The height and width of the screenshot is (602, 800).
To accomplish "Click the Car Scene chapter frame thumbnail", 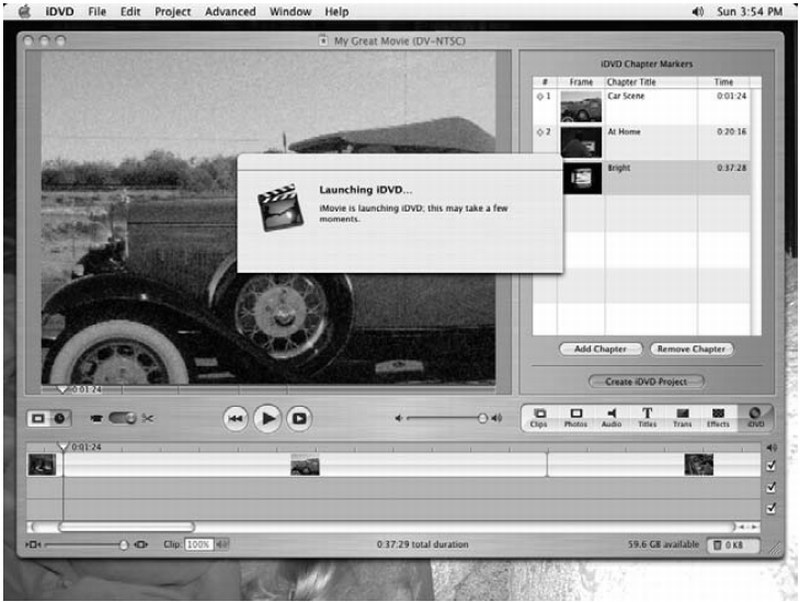I will 581,107.
